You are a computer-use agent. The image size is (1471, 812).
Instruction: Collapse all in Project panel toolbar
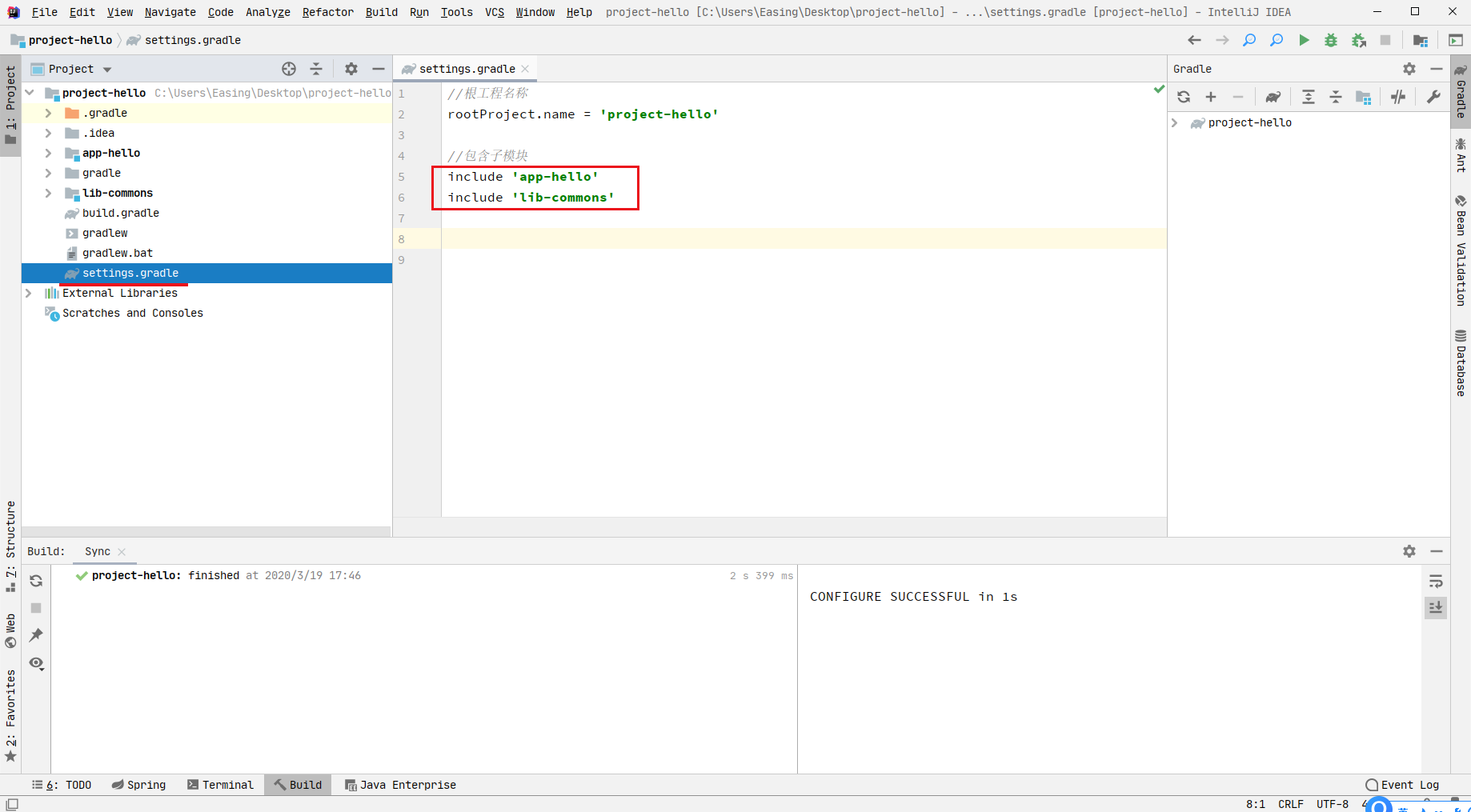point(316,69)
